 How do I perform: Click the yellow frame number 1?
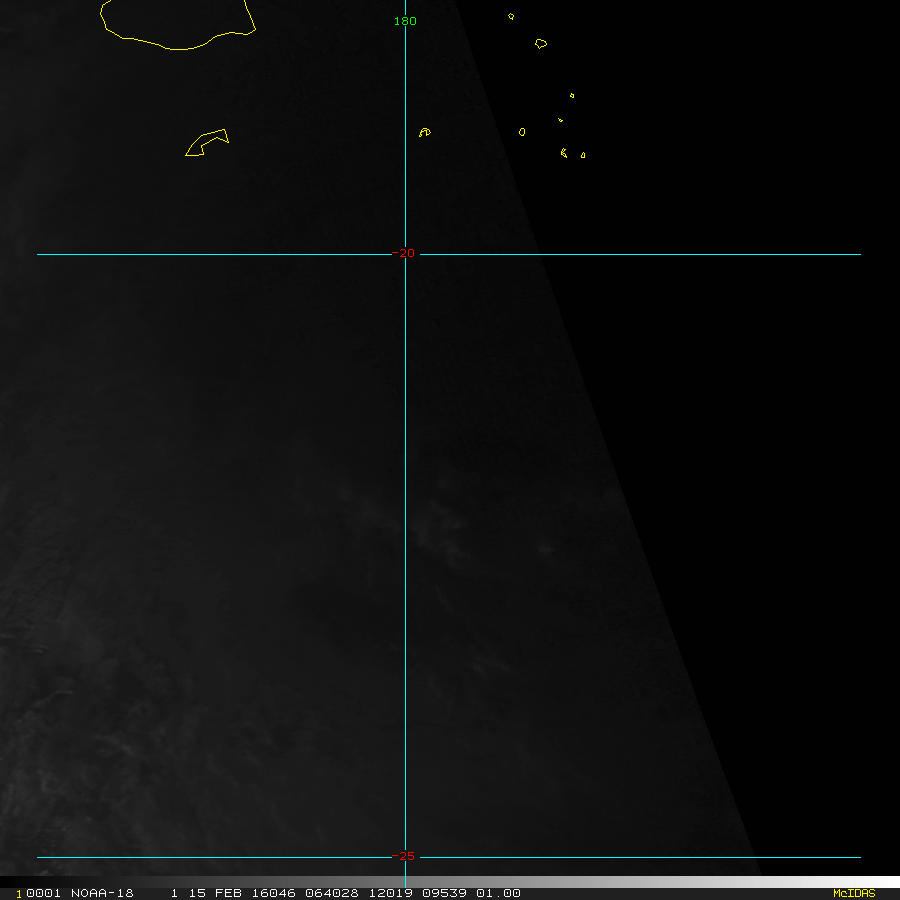click(19, 894)
